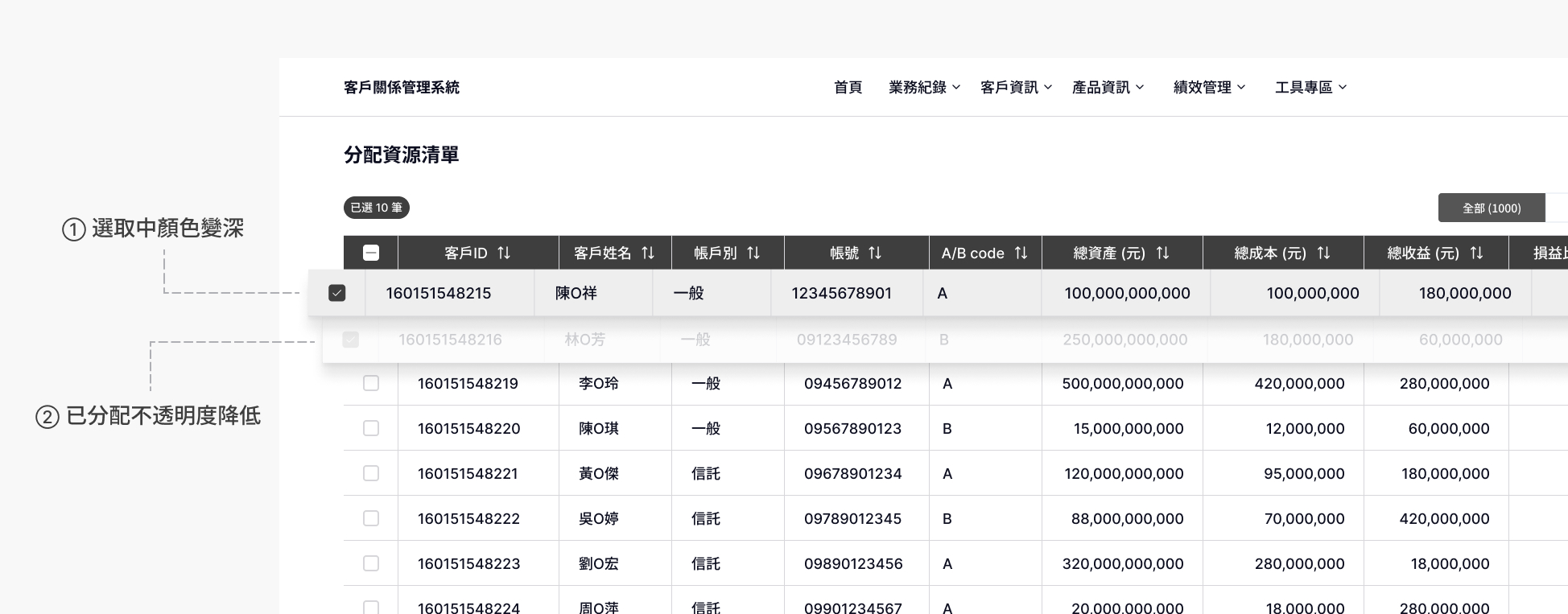The height and width of the screenshot is (614, 1568).
Task: Sort by 總收益 (元) column arrows
Action: coord(1476,253)
